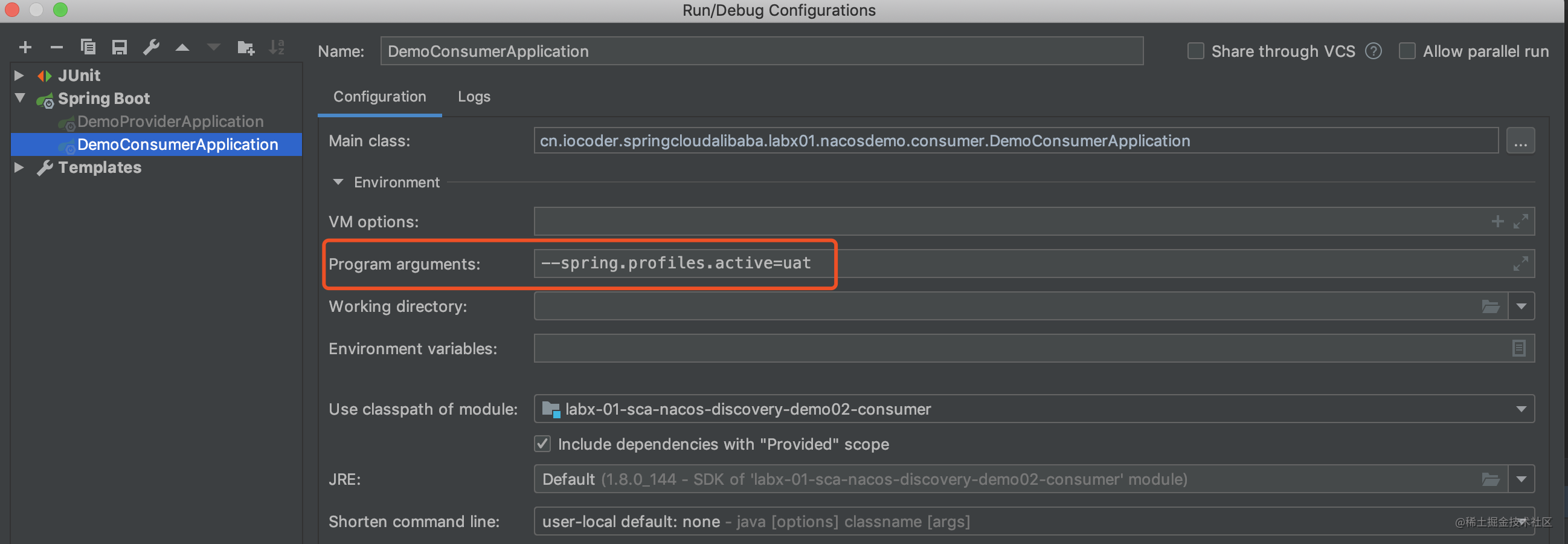Browse Main class with ellipsis button
This screenshot has width=1568, height=544.
pyautogui.click(x=1520, y=141)
